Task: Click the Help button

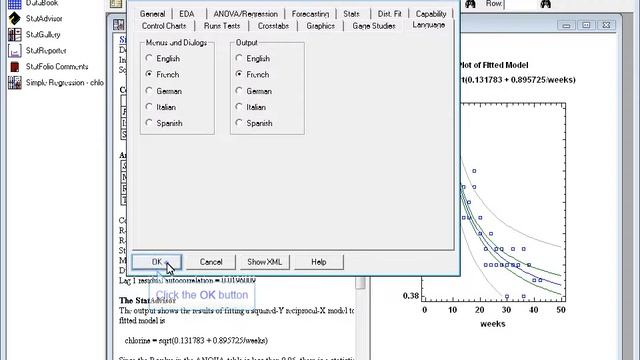Action: pyautogui.click(x=319, y=262)
